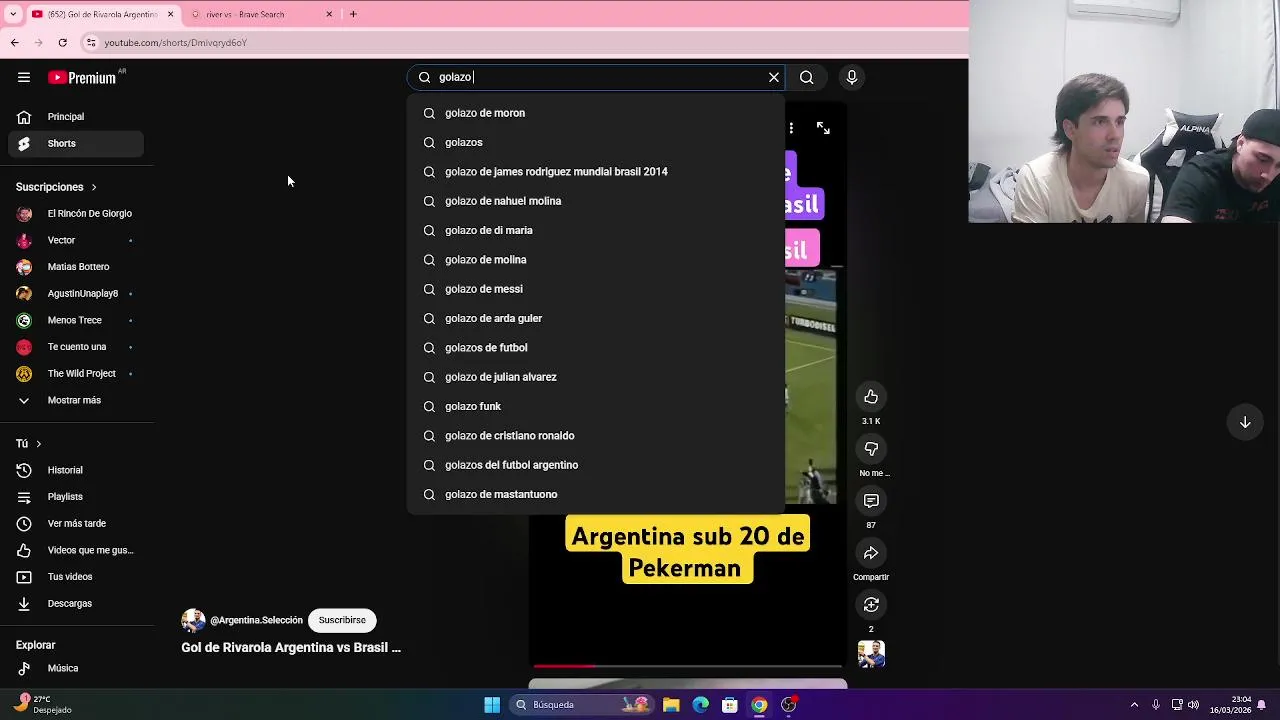Open the sound channel thumbnail
This screenshot has height=720, width=1280.
pos(871,654)
